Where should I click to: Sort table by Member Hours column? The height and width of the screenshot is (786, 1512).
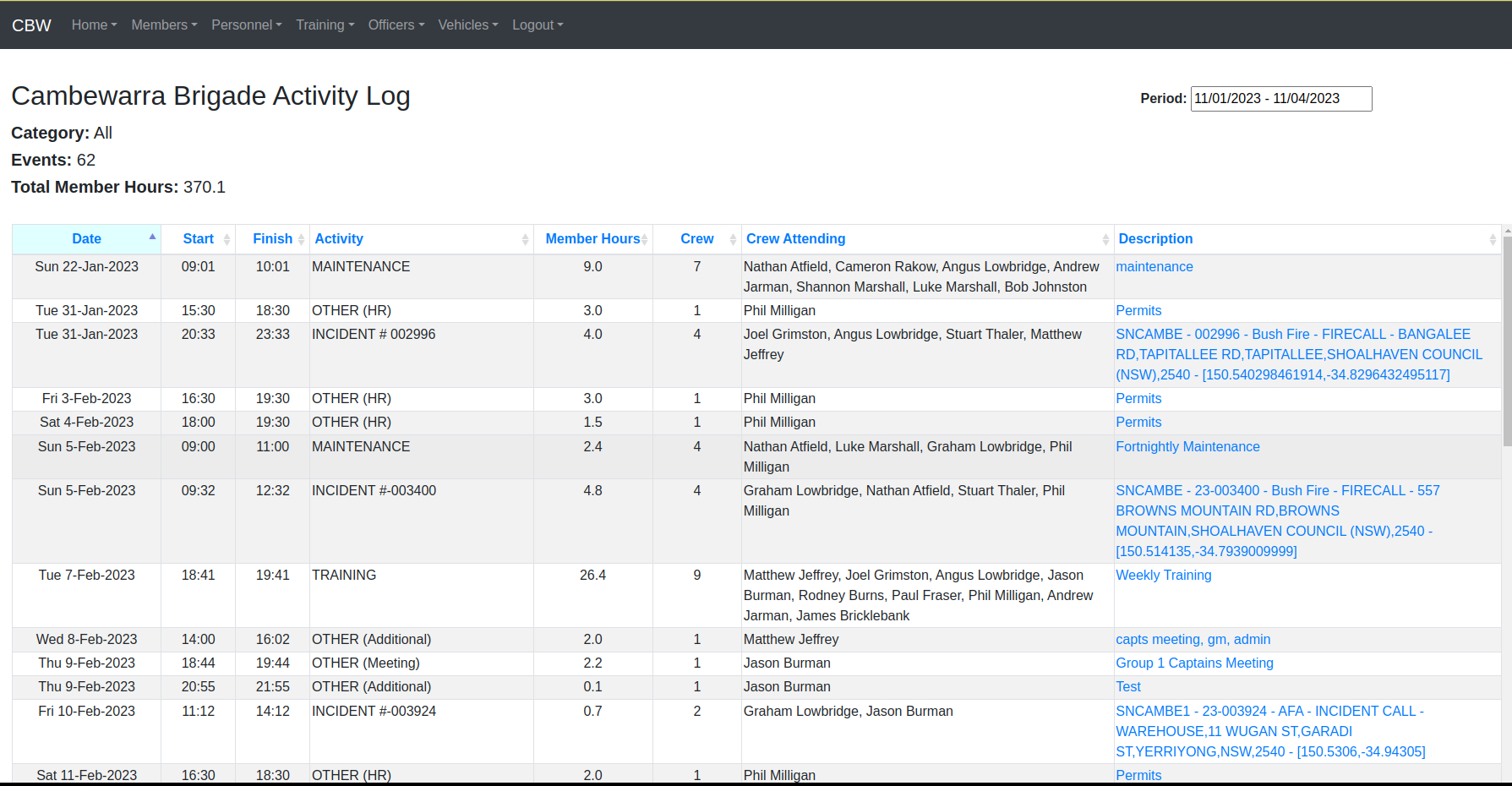pos(592,239)
